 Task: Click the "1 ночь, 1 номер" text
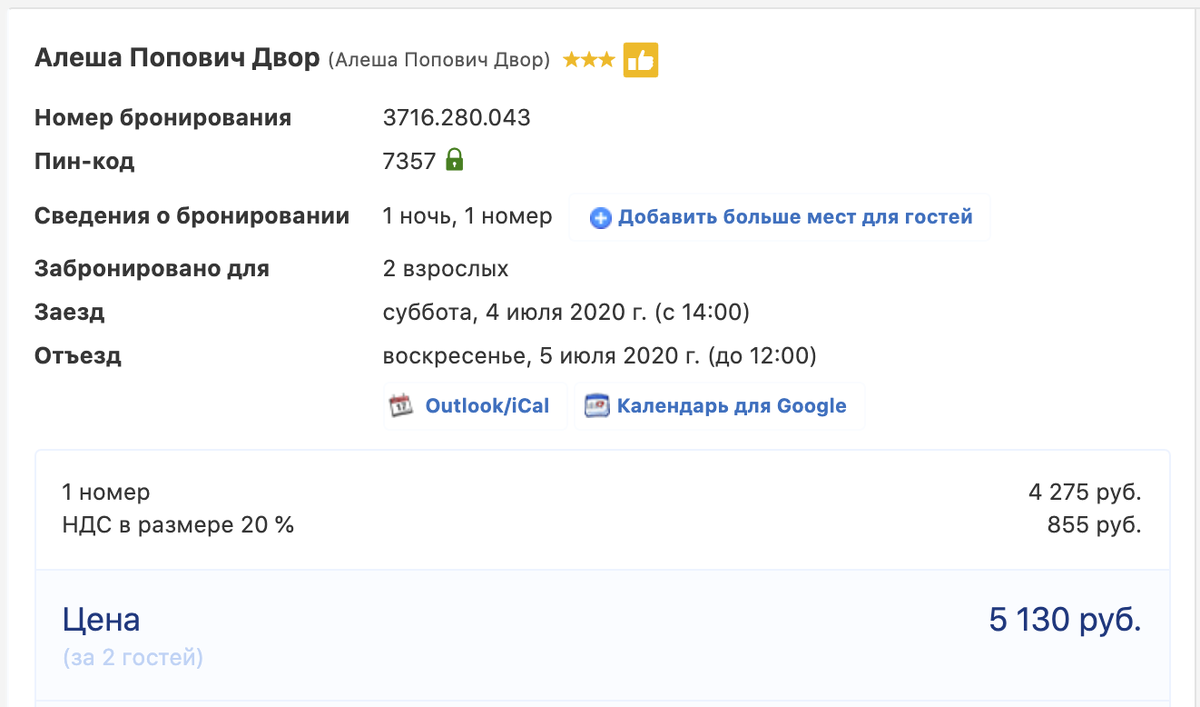467,217
